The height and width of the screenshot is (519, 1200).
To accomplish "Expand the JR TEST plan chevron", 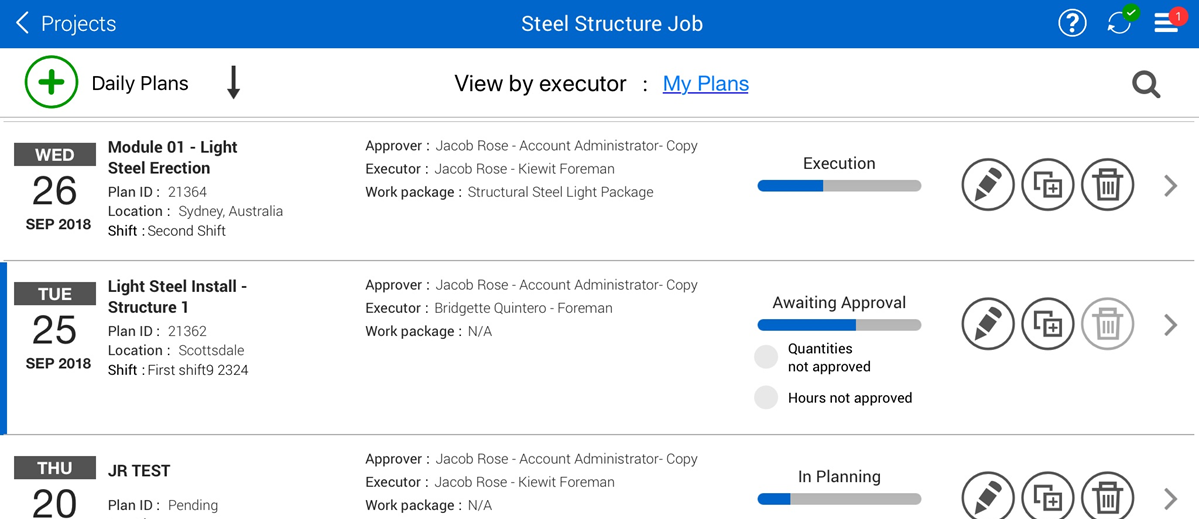I will [x=1170, y=498].
